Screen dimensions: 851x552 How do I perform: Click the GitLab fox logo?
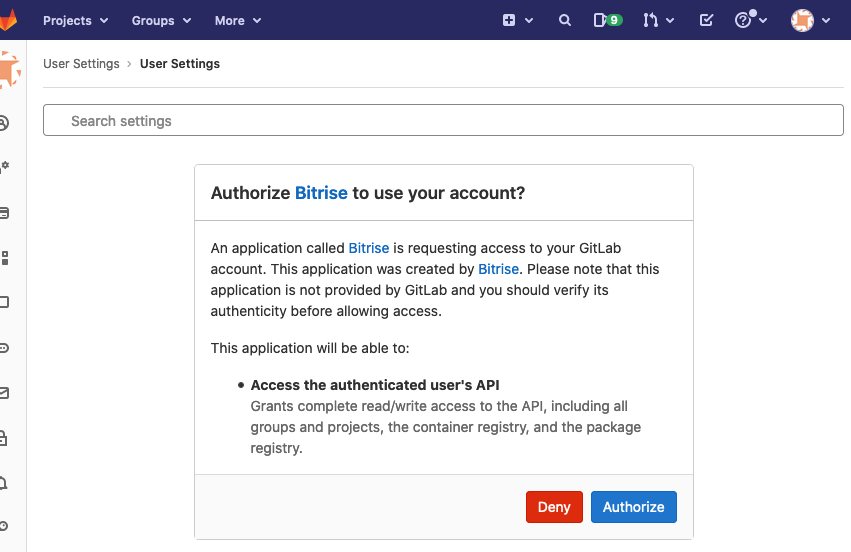(x=8, y=20)
